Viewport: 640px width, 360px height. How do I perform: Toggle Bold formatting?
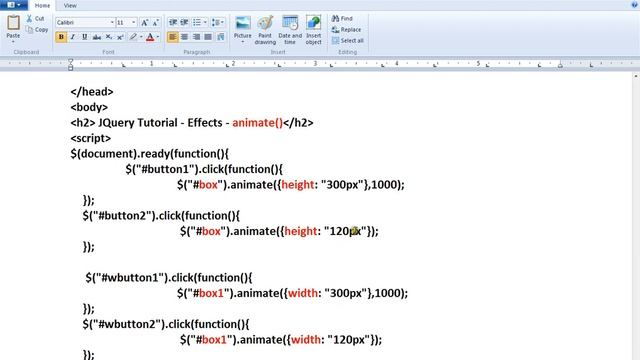[x=61, y=37]
